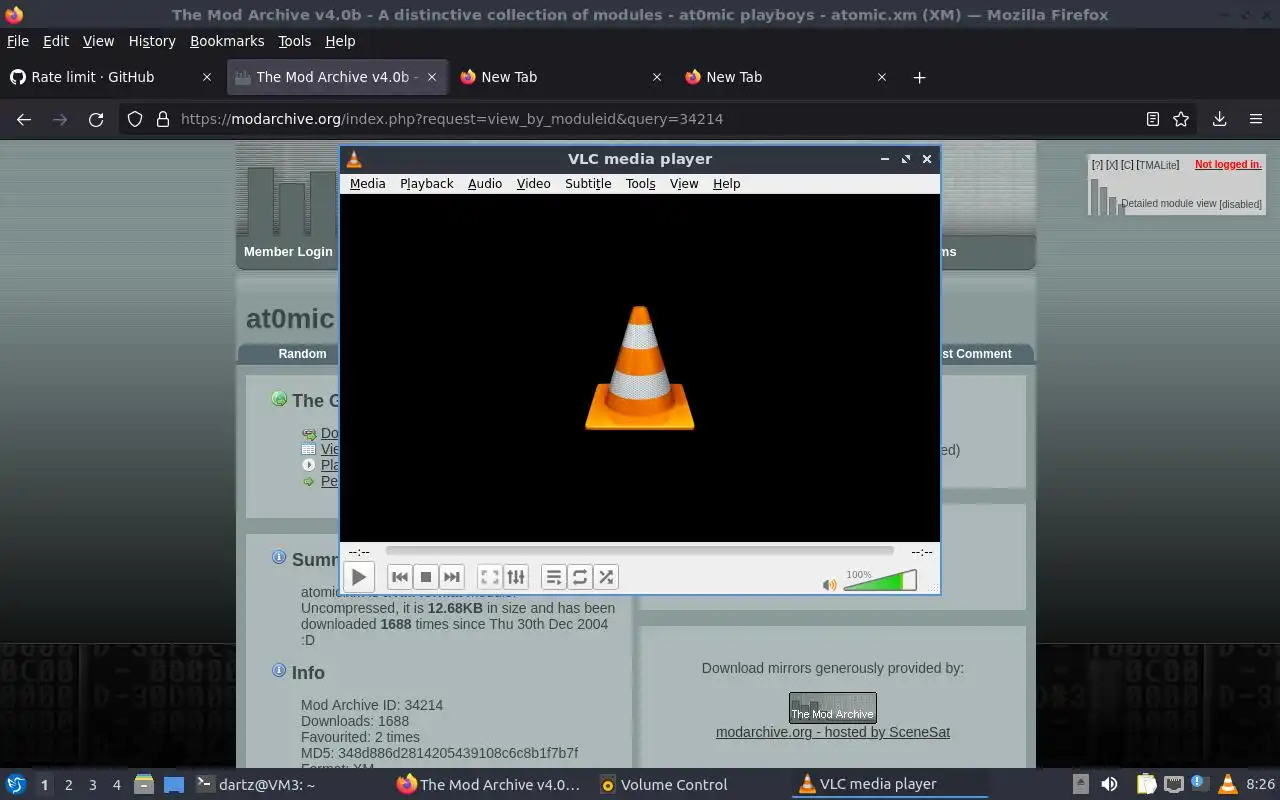Open a new Firefox tab with plus button
The image size is (1280, 800).
[919, 77]
